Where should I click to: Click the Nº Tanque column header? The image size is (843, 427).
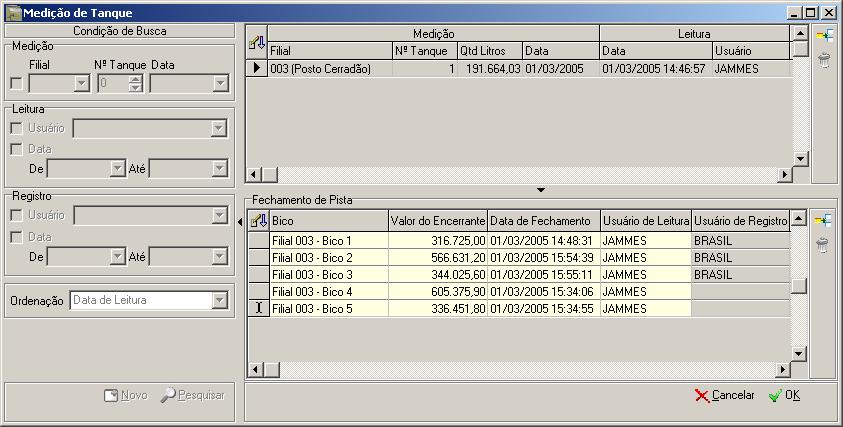click(425, 51)
